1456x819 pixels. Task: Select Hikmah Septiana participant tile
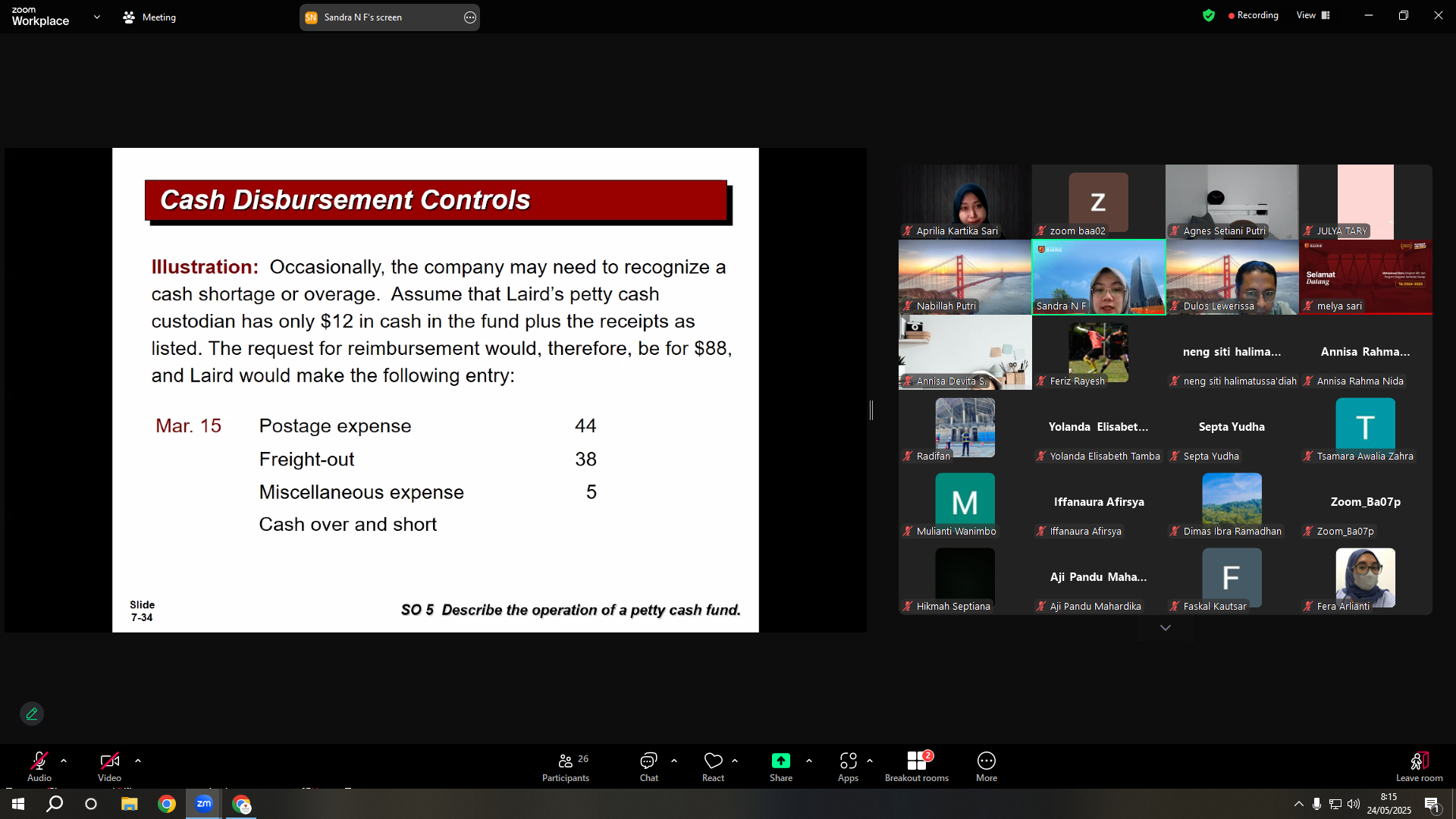click(965, 577)
